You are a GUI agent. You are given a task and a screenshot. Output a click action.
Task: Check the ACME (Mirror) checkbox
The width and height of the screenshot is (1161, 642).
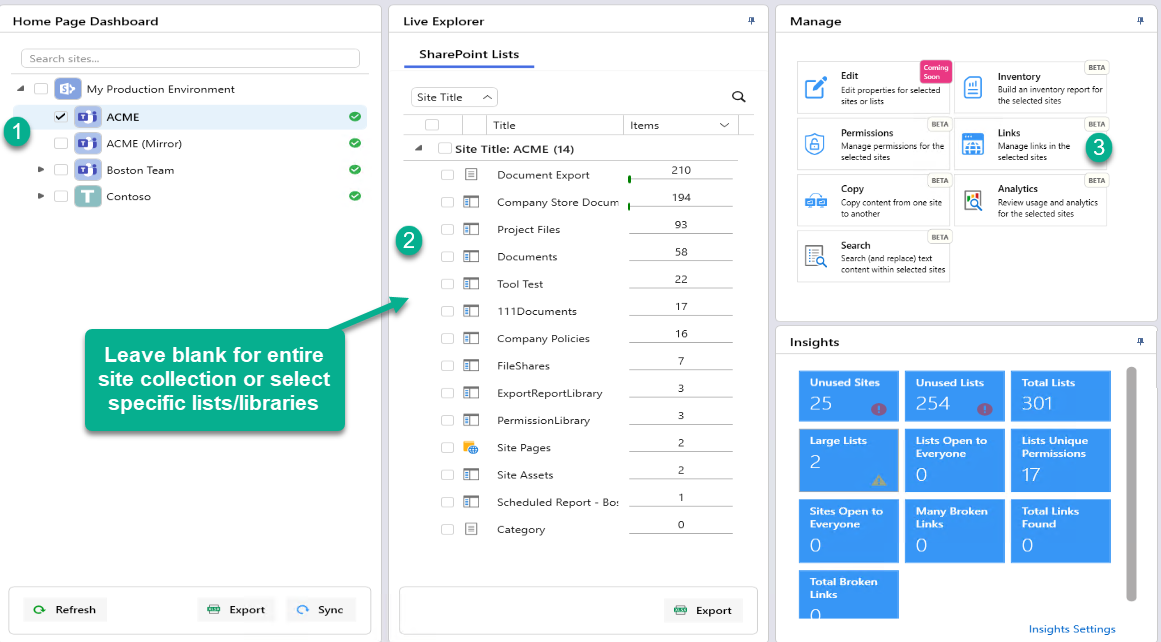coord(61,143)
